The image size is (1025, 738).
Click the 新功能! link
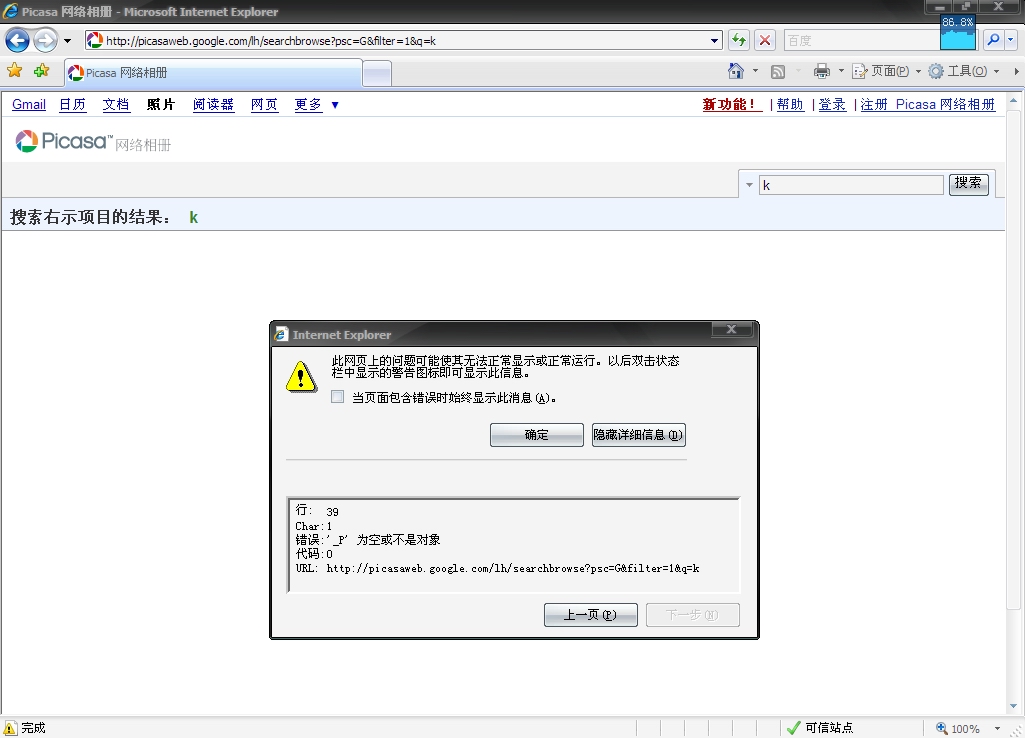[x=732, y=105]
